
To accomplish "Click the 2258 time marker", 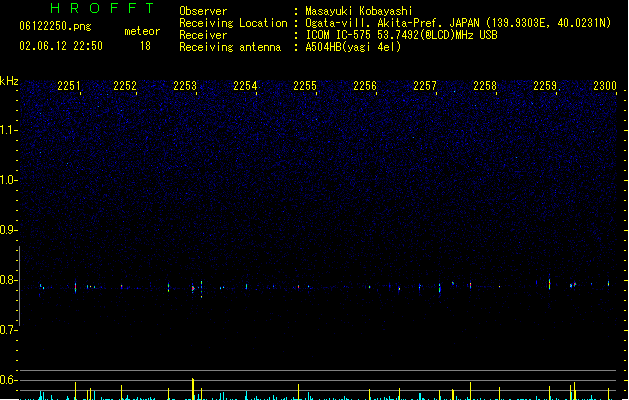I will pos(485,86).
